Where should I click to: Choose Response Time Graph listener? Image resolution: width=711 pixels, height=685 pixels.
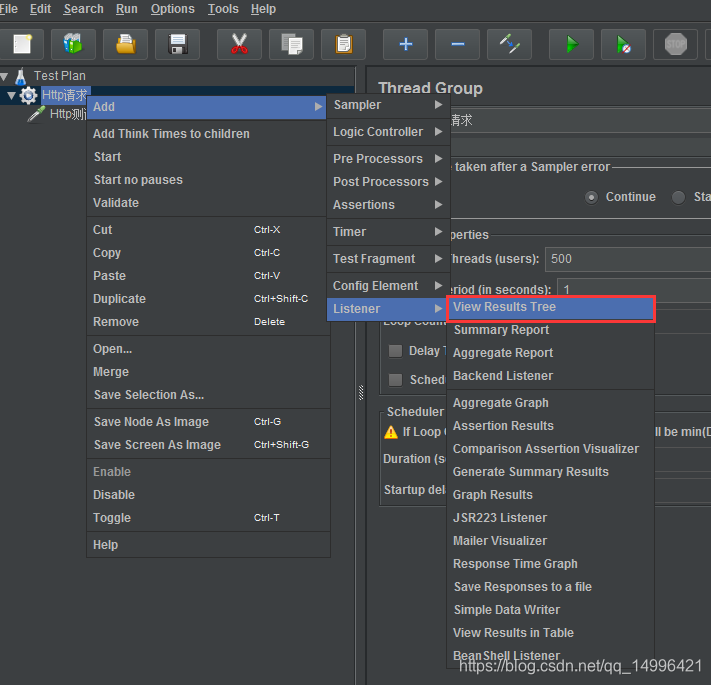tap(550, 564)
